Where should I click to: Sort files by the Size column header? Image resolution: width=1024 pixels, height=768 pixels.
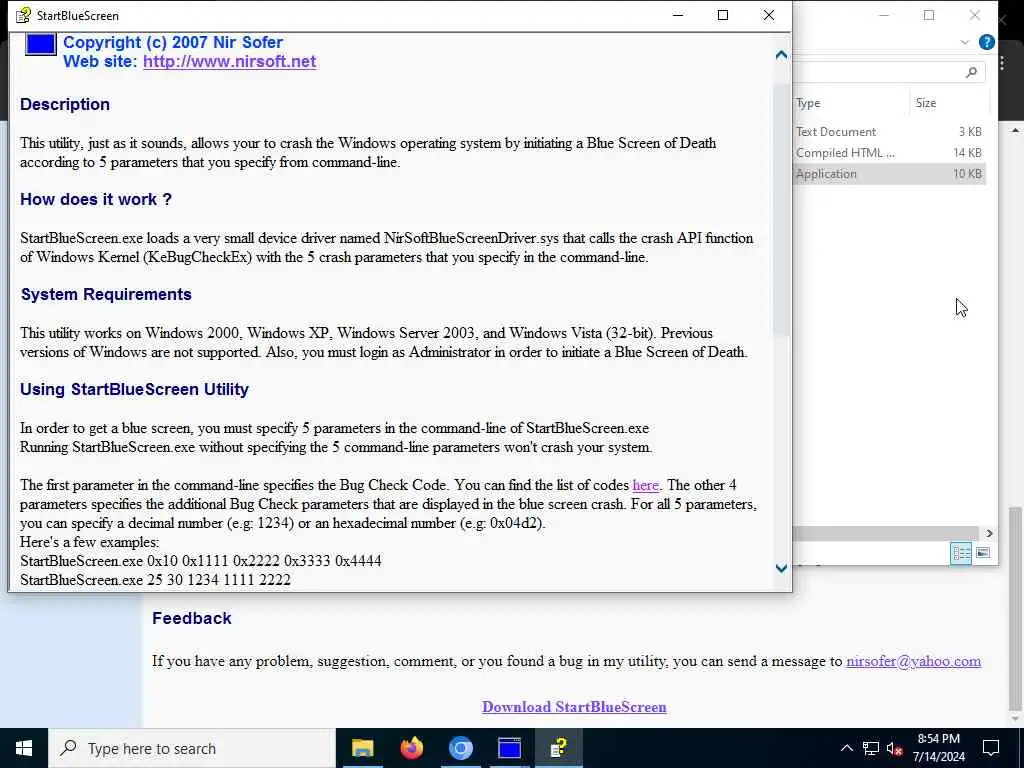[x=948, y=103]
